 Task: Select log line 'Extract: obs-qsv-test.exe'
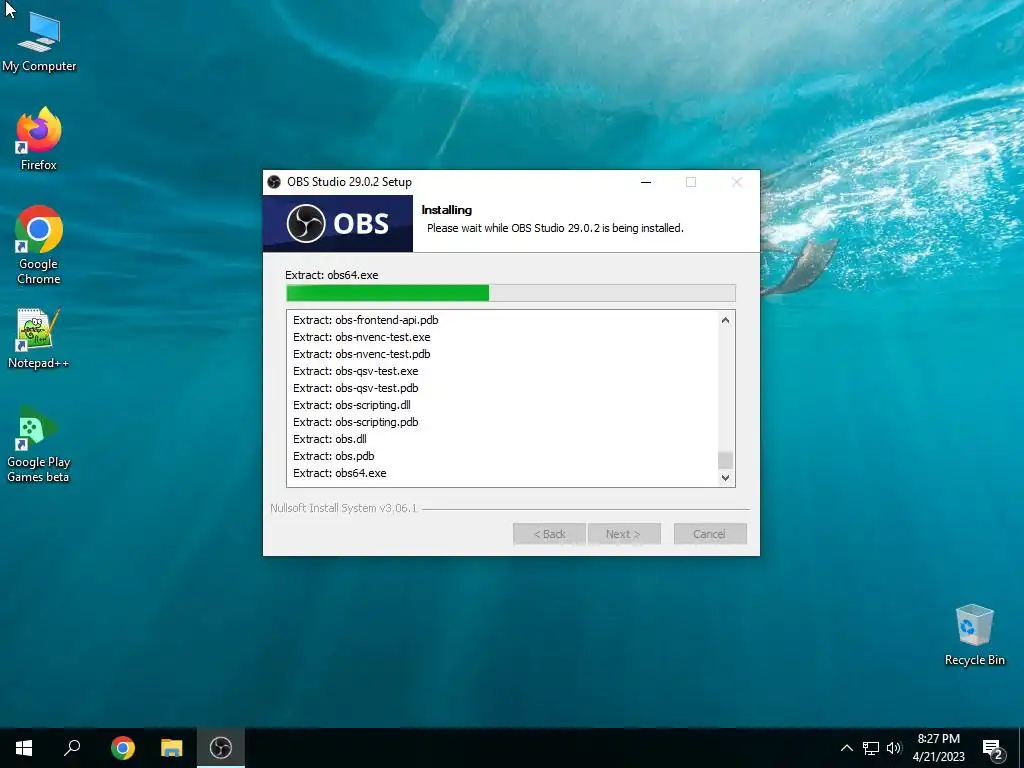pos(355,371)
